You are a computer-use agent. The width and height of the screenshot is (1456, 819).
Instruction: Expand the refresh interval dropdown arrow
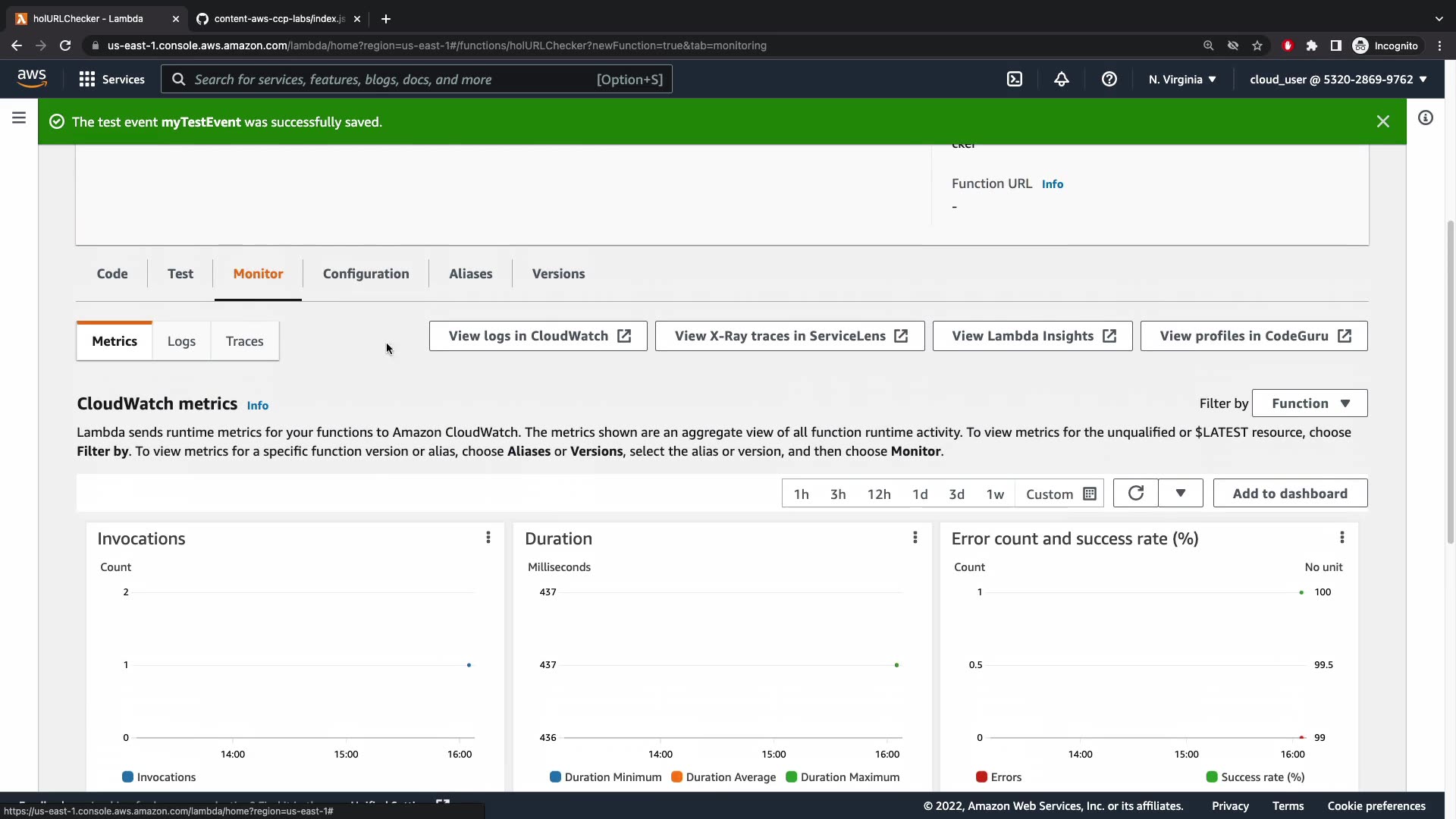[1180, 494]
